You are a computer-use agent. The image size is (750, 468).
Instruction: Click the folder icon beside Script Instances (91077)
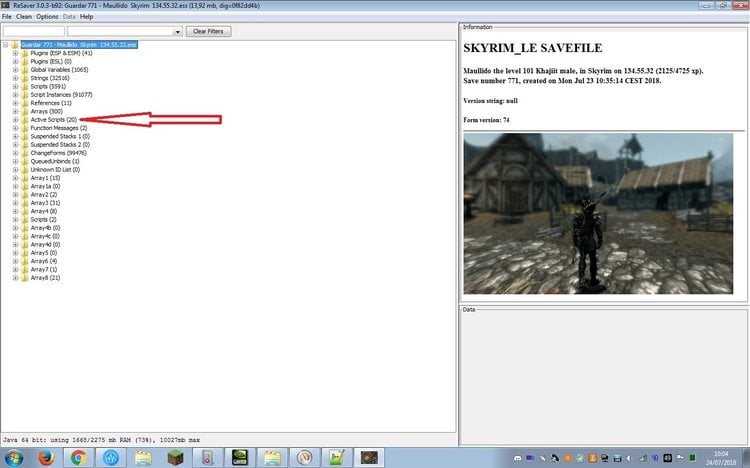point(24,95)
